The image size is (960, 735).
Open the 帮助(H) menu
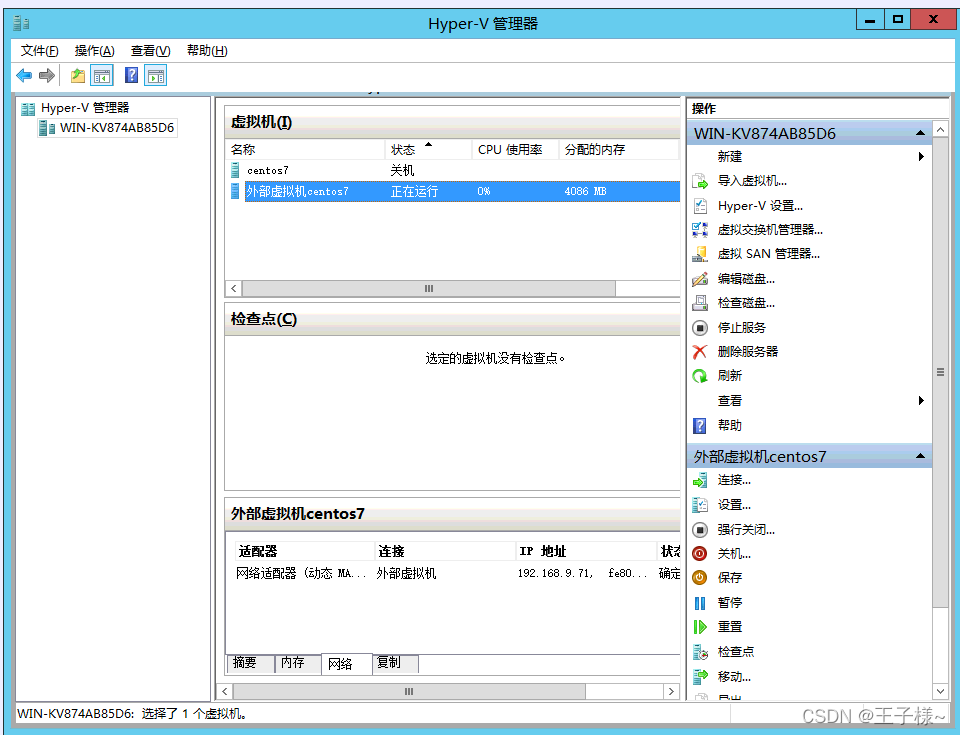(207, 51)
